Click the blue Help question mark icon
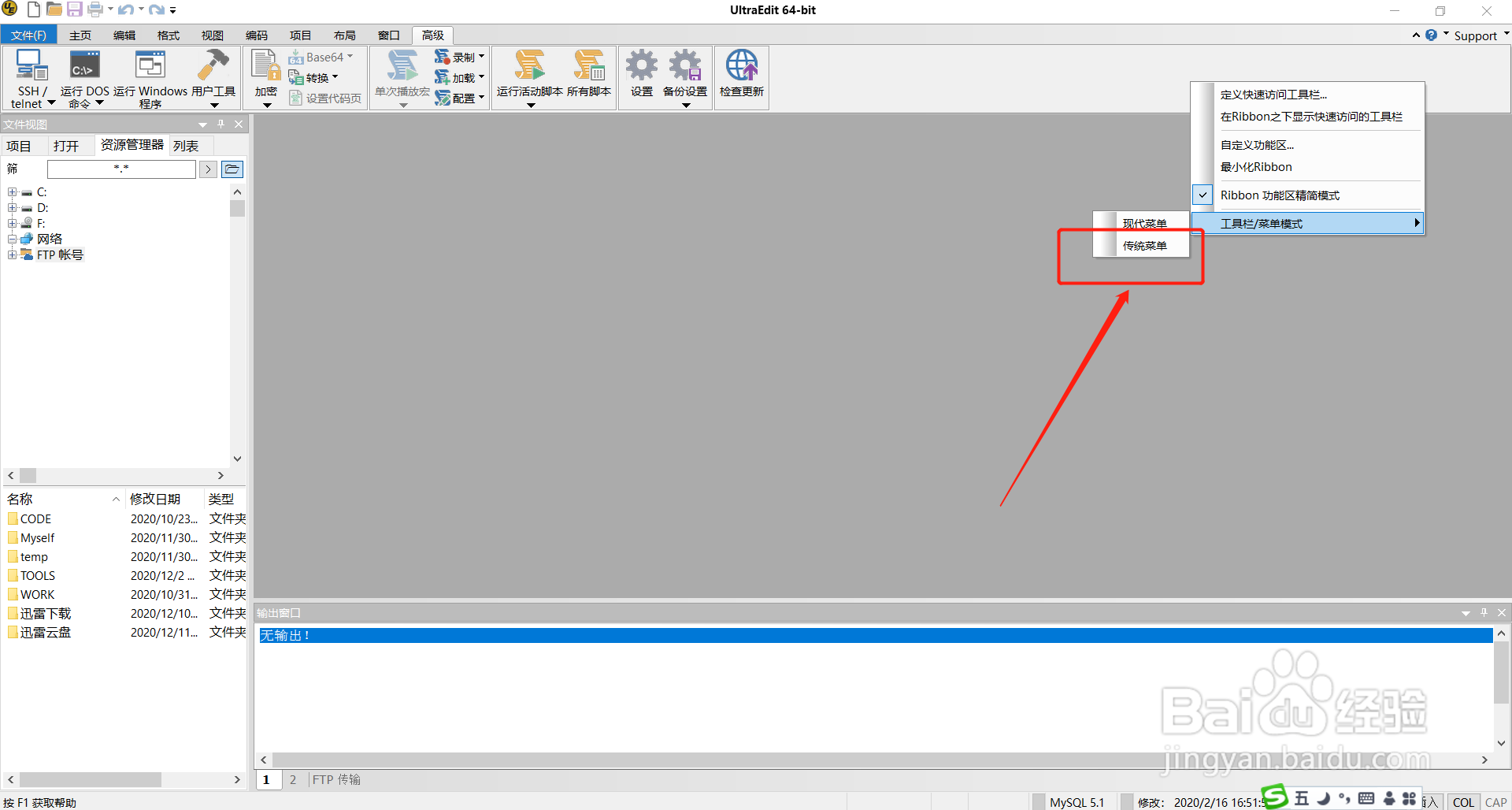1512x810 pixels. click(x=1431, y=35)
